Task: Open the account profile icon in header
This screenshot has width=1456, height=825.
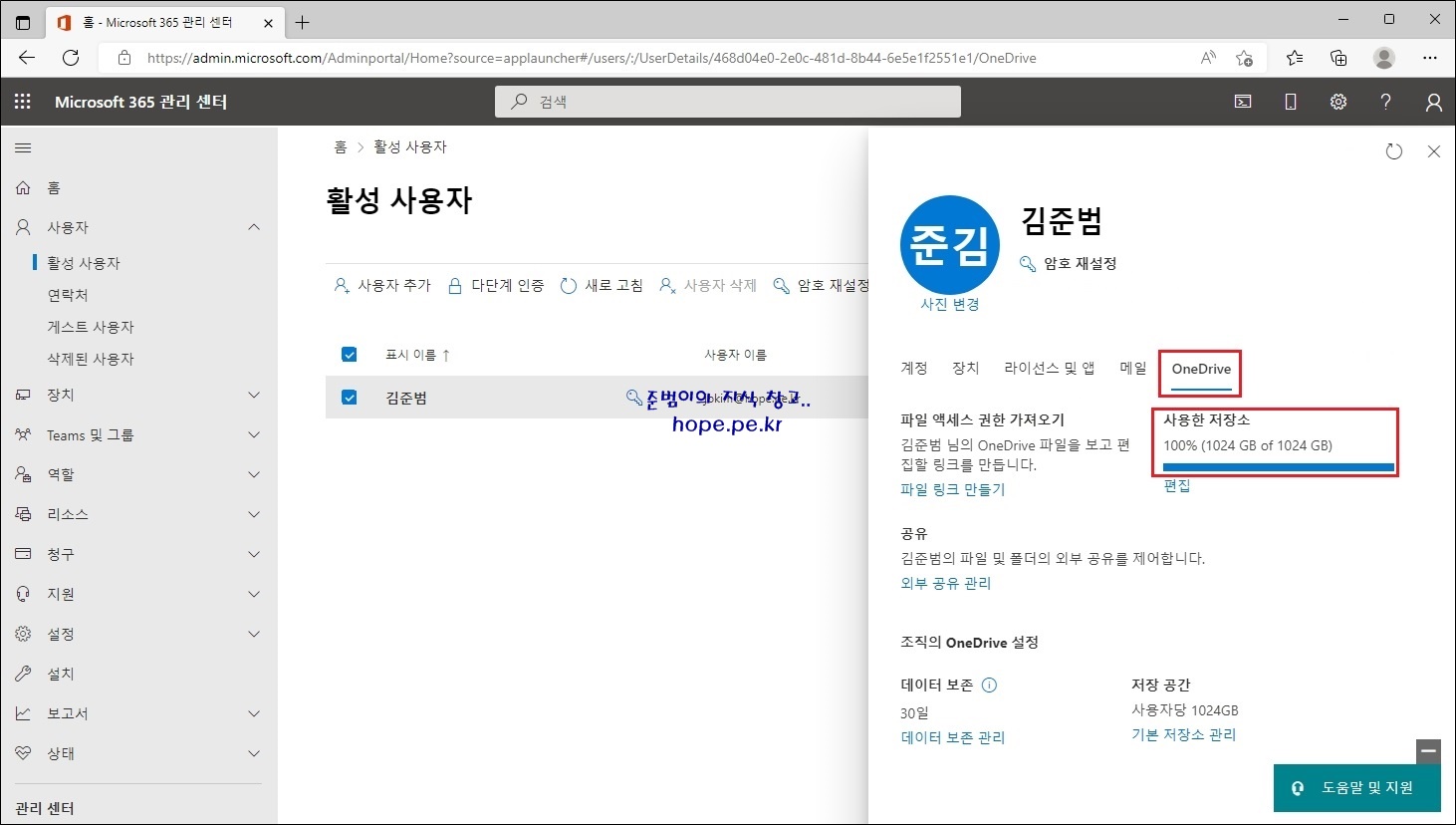Action: coord(1434,102)
